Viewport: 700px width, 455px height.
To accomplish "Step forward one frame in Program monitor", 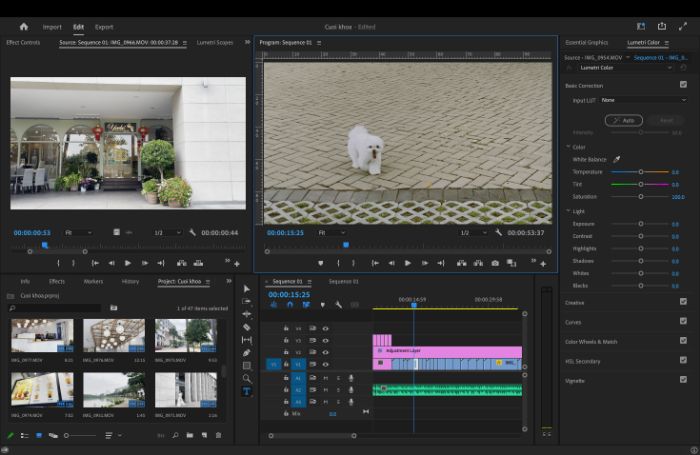I will coord(425,263).
